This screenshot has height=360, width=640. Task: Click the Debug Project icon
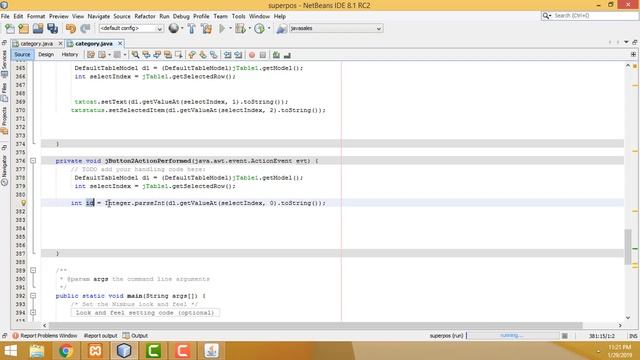pos(240,28)
